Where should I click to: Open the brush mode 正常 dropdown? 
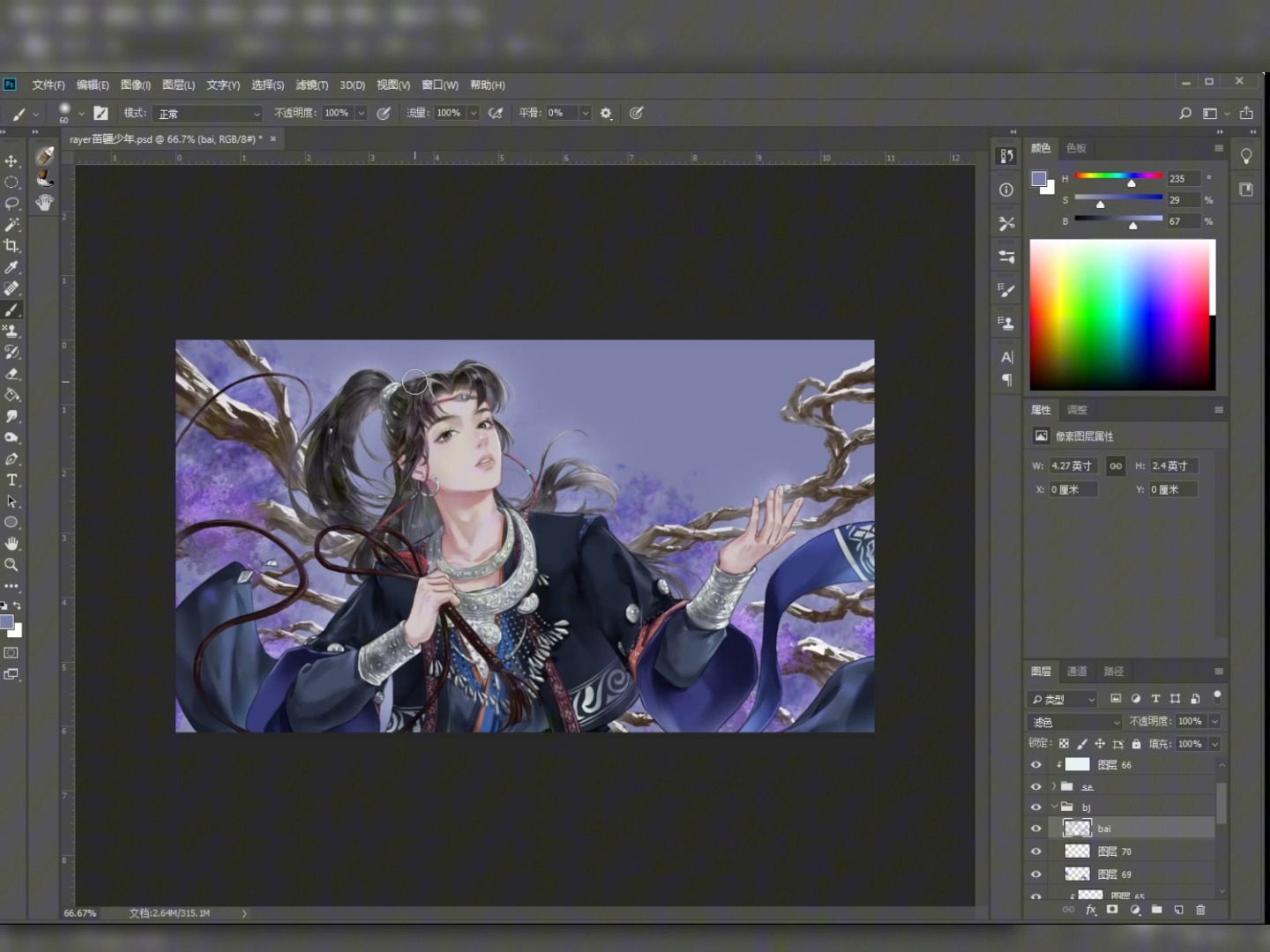208,114
